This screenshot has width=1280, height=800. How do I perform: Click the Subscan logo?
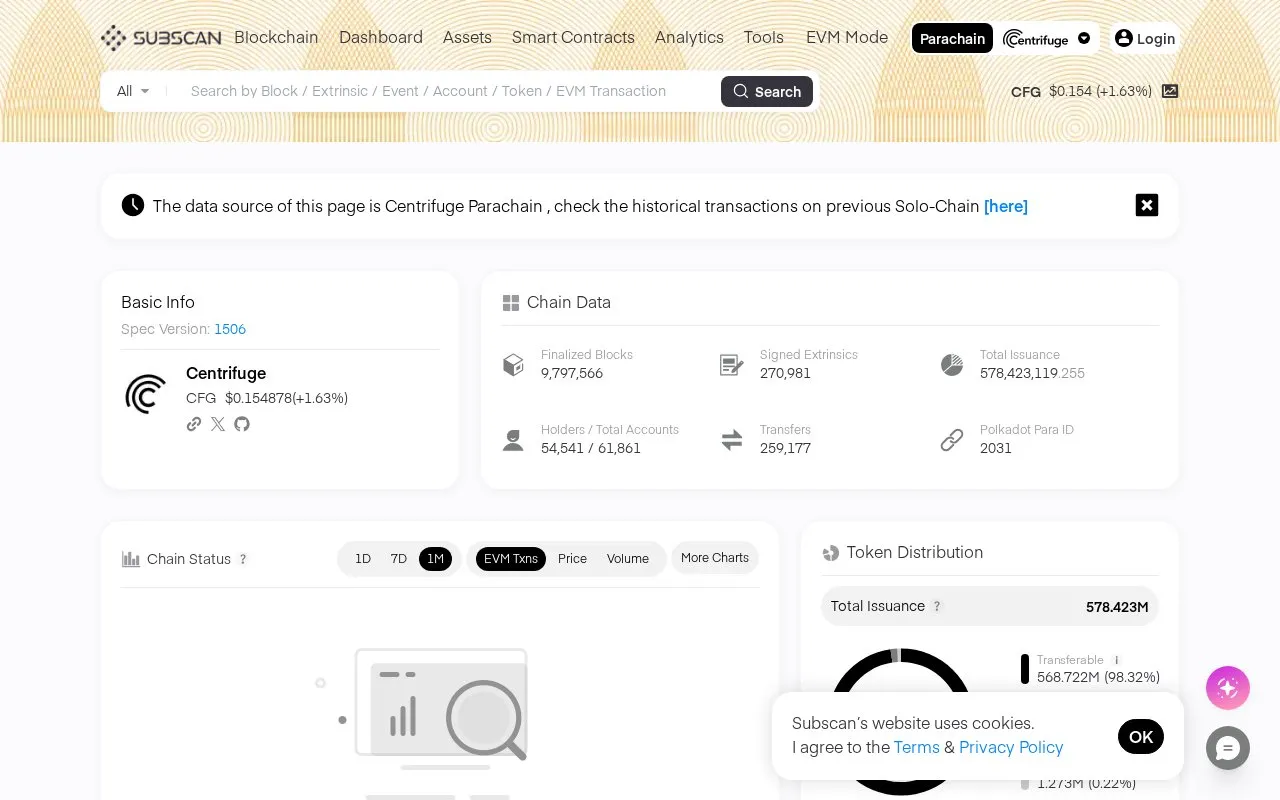pos(160,38)
